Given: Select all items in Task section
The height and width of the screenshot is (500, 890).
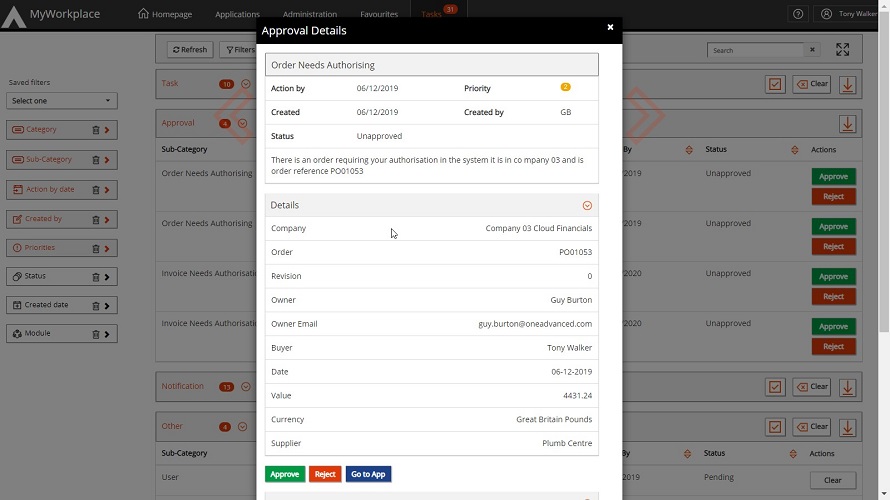Looking at the screenshot, I should point(775,85).
